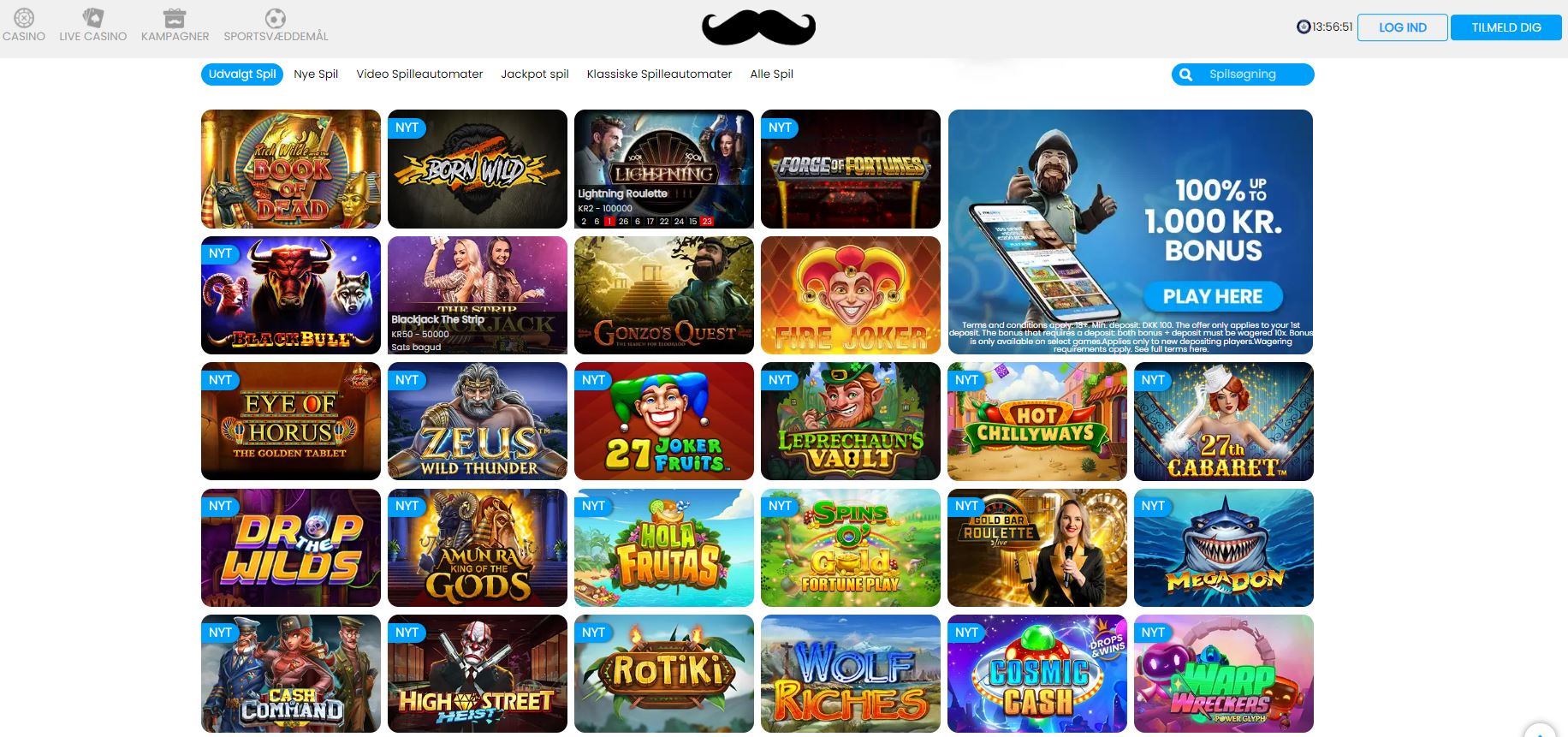Screen dimensions: 1568x737
Task: Focus the Spilsøgning search field
Action: tap(1243, 74)
